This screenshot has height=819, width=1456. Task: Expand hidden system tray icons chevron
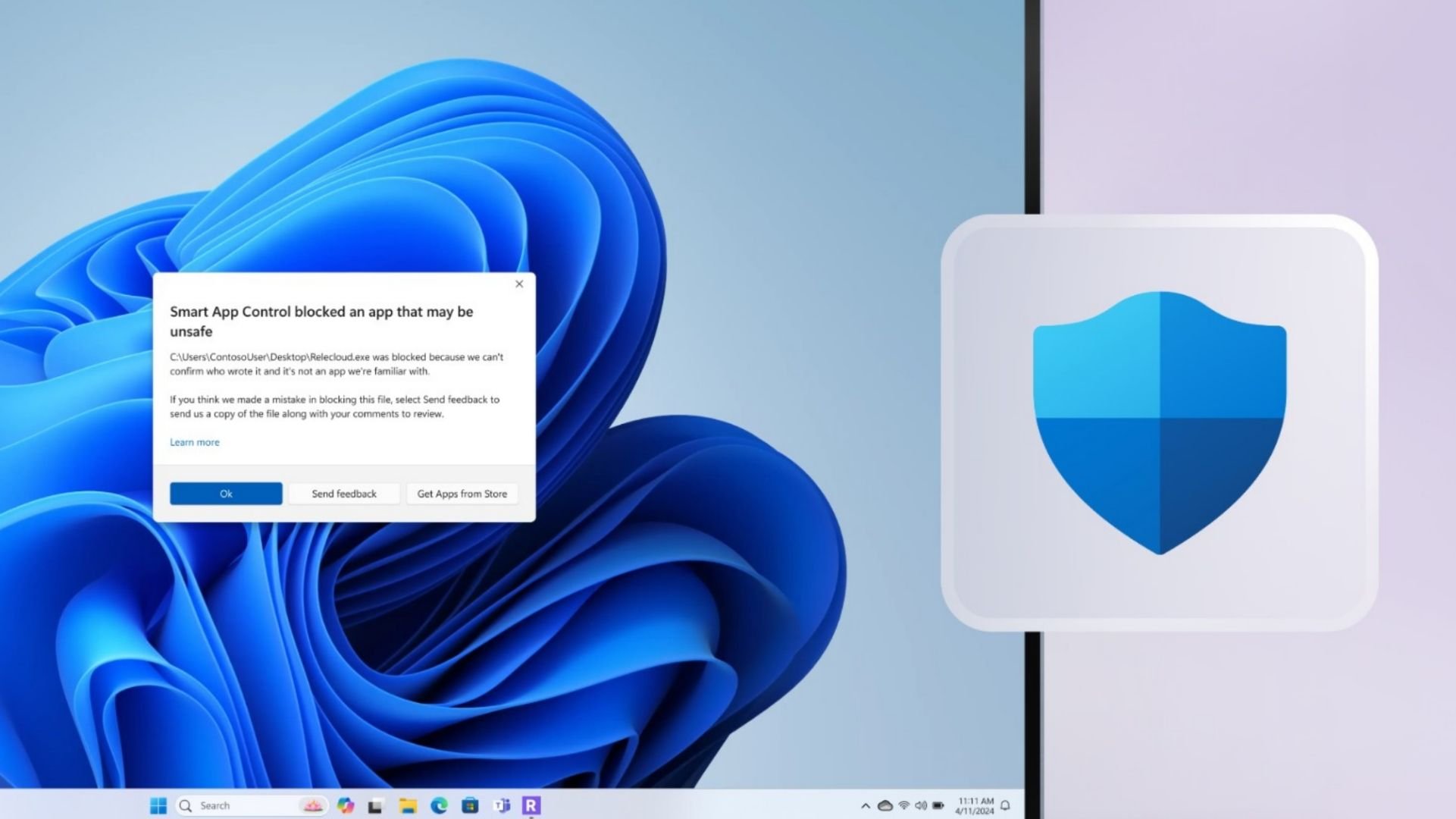(866, 805)
